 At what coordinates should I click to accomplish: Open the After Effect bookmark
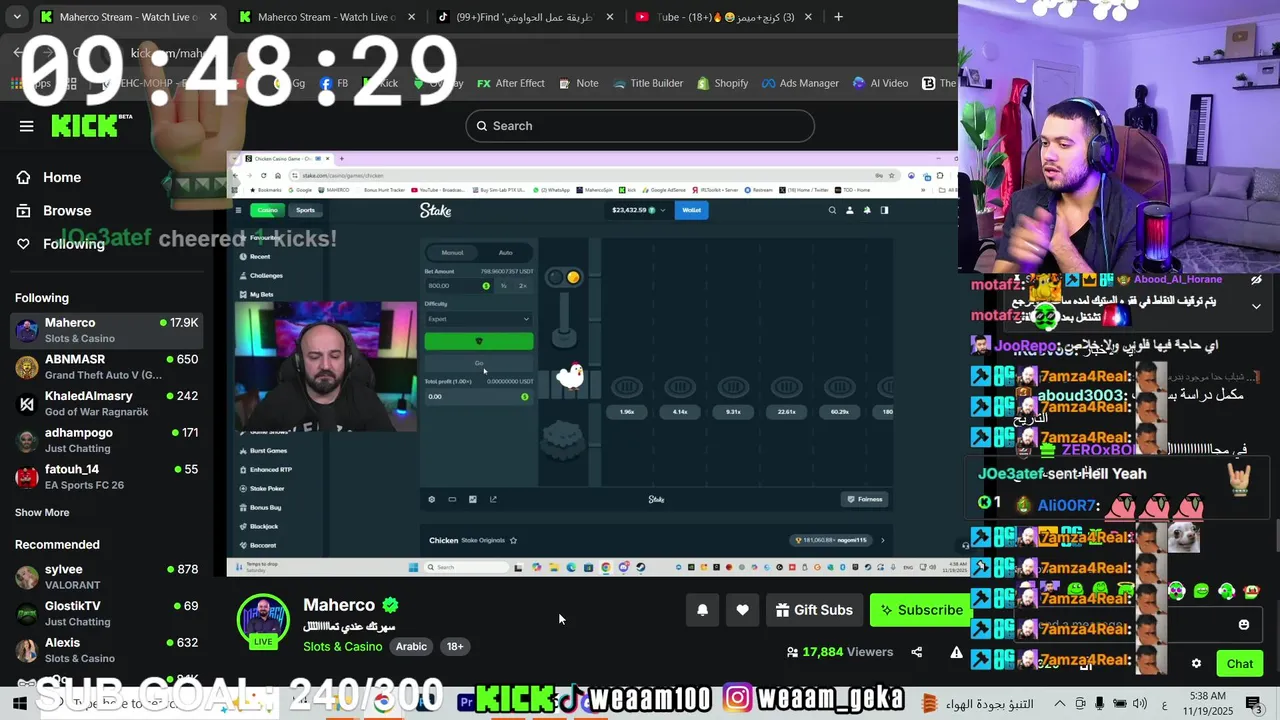tap(511, 83)
